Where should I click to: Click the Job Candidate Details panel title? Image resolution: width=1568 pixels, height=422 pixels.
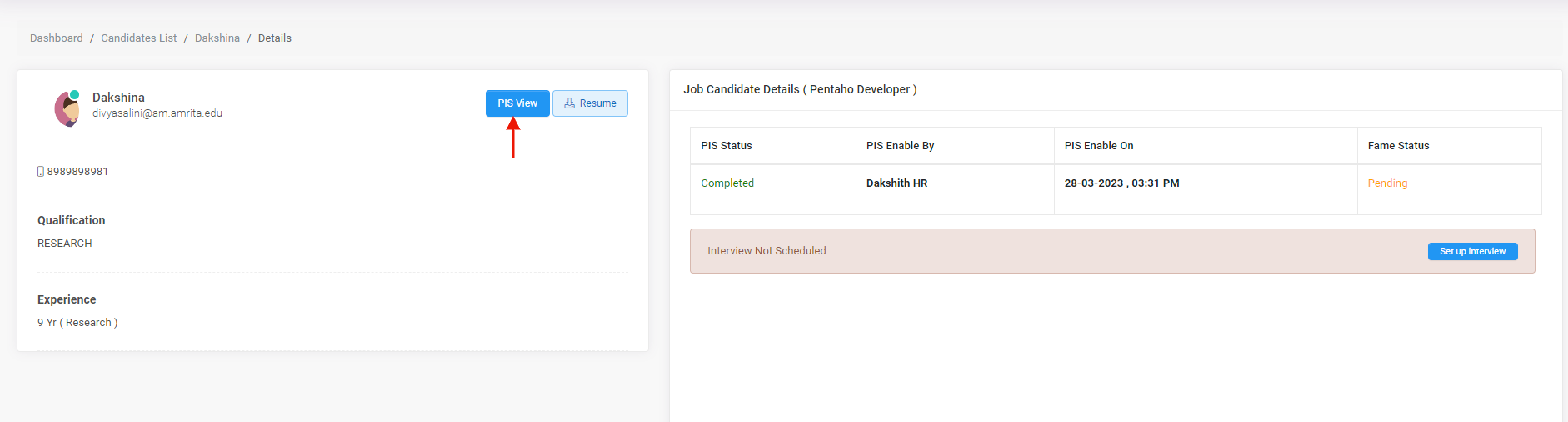click(x=800, y=89)
